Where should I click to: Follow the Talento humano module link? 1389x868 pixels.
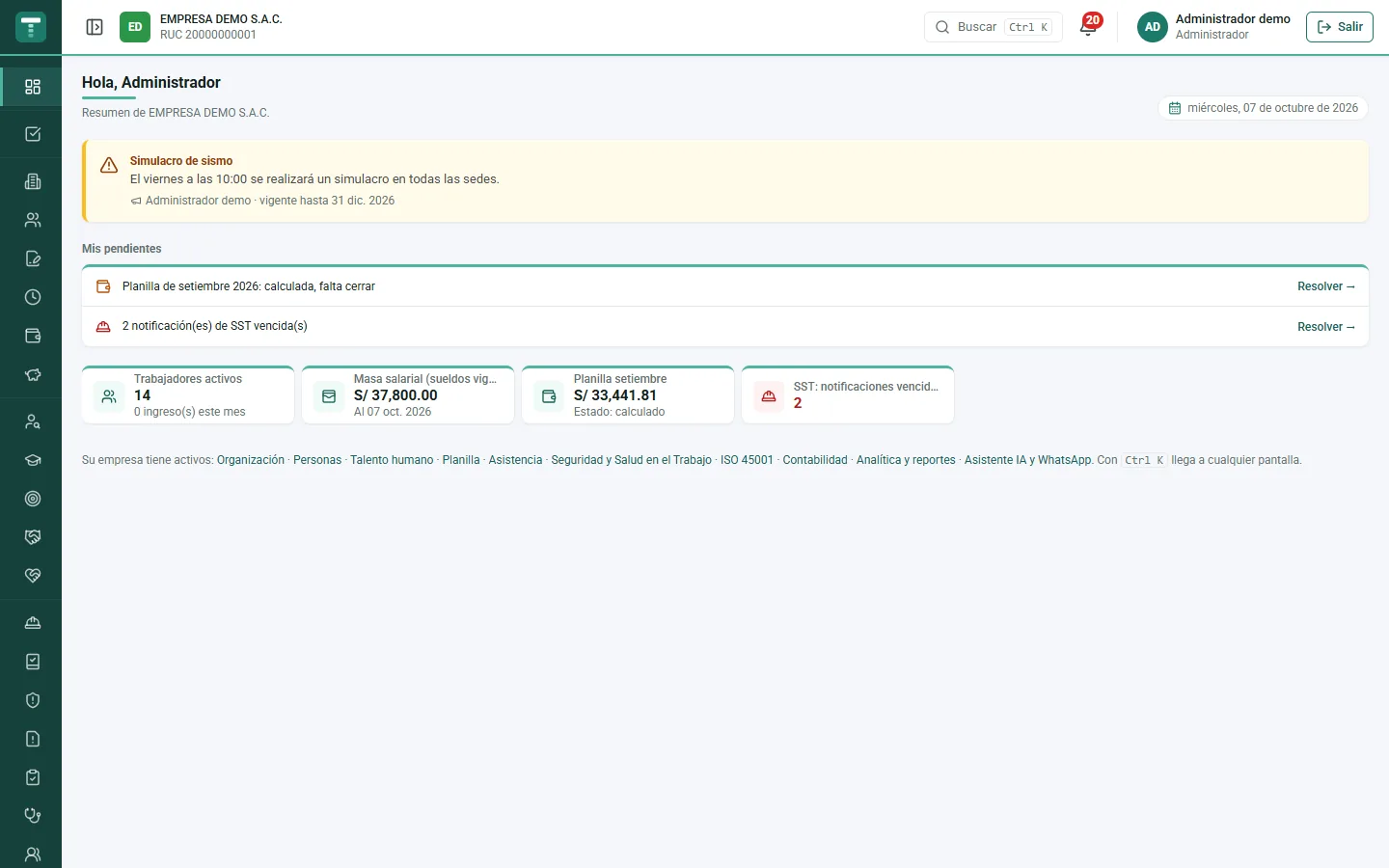(x=392, y=460)
